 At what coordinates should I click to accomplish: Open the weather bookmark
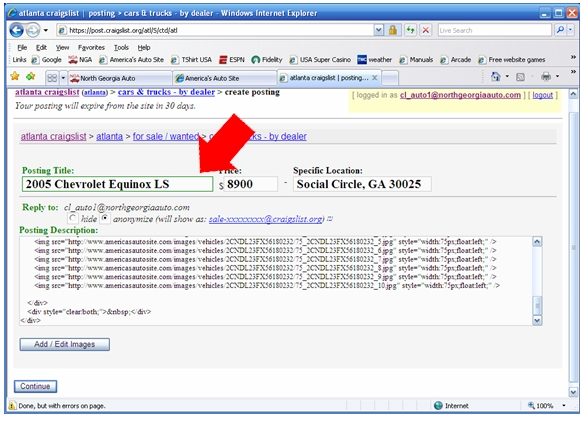pos(375,60)
